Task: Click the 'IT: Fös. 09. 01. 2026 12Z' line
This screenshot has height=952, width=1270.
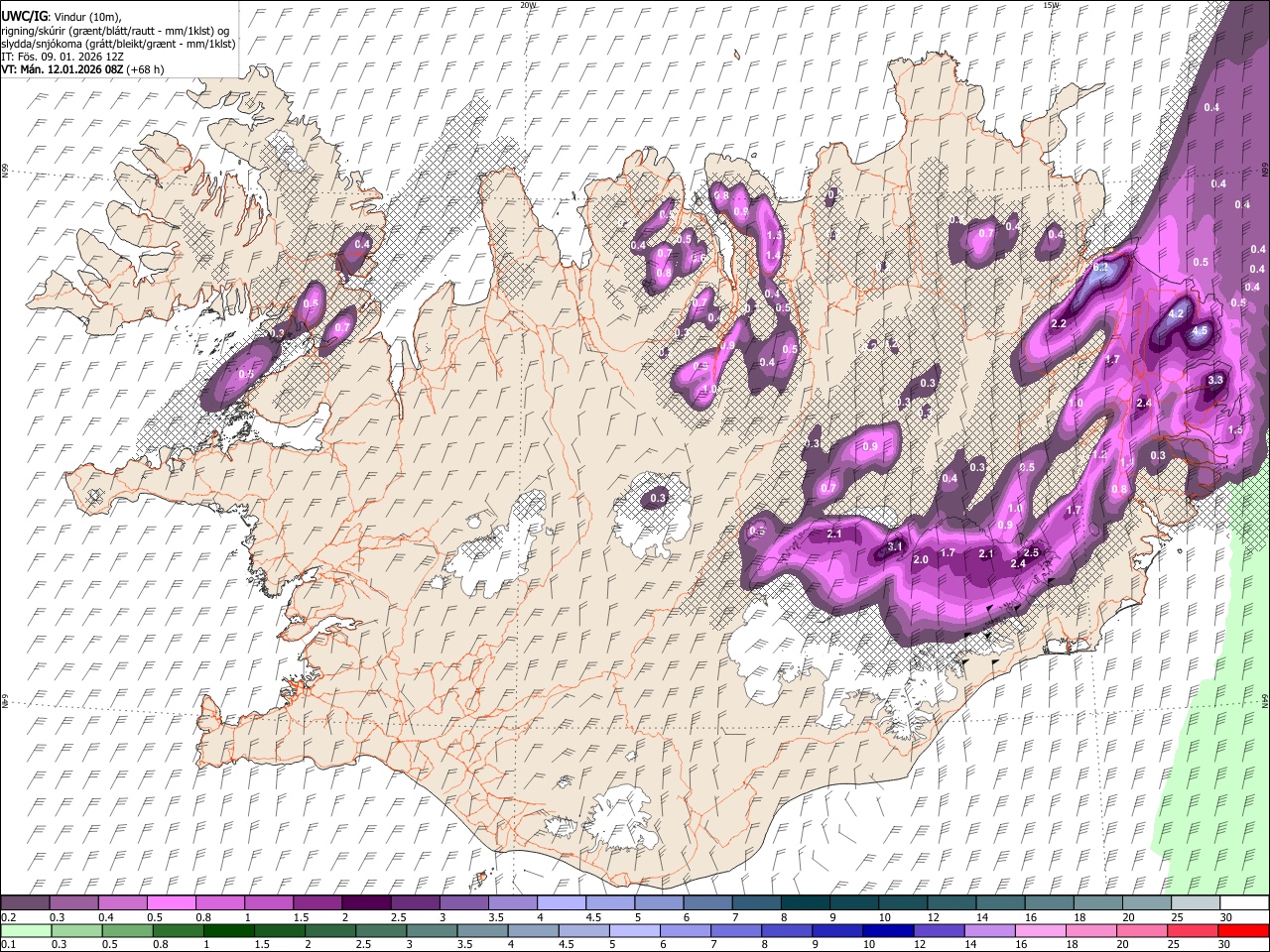Action: tap(63, 57)
